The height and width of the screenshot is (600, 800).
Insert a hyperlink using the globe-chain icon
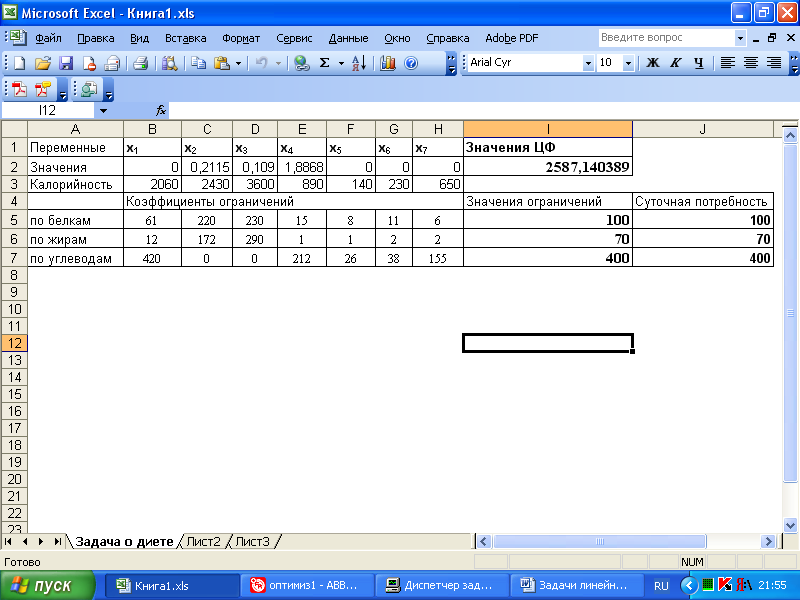(302, 63)
